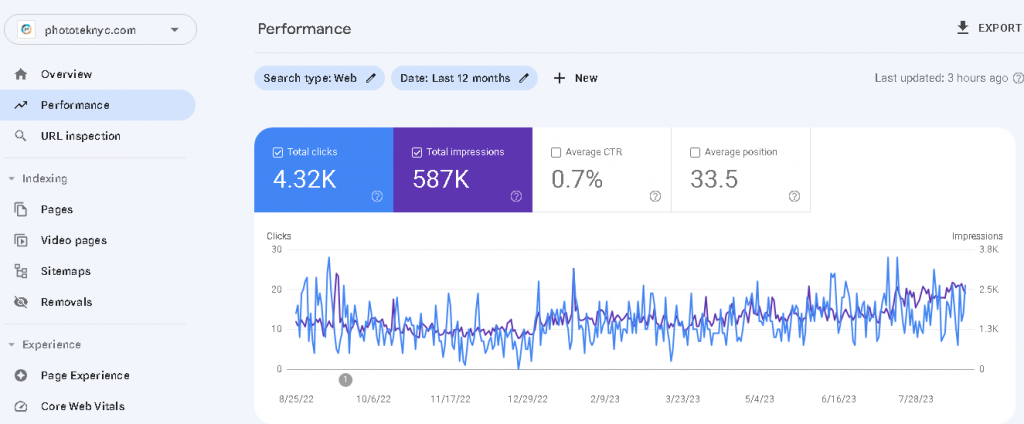
Task: Click the Performance trend arrow icon
Action: (21, 105)
